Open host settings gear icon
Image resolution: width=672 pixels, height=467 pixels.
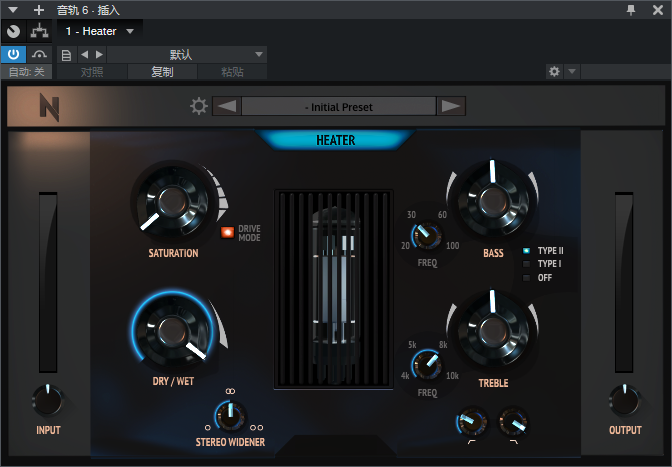(555, 72)
